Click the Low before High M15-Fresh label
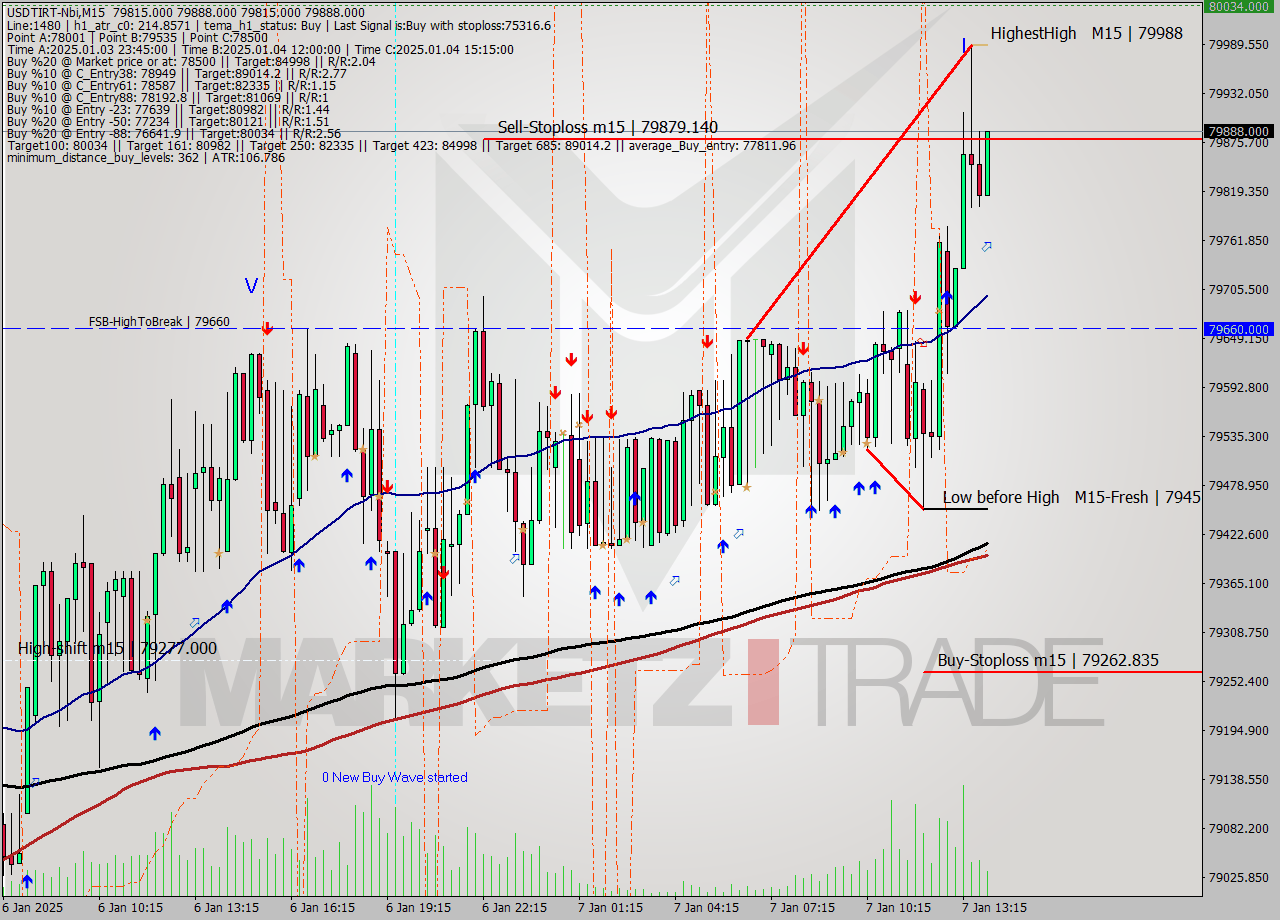This screenshot has height=920, width=1280. point(1071,497)
